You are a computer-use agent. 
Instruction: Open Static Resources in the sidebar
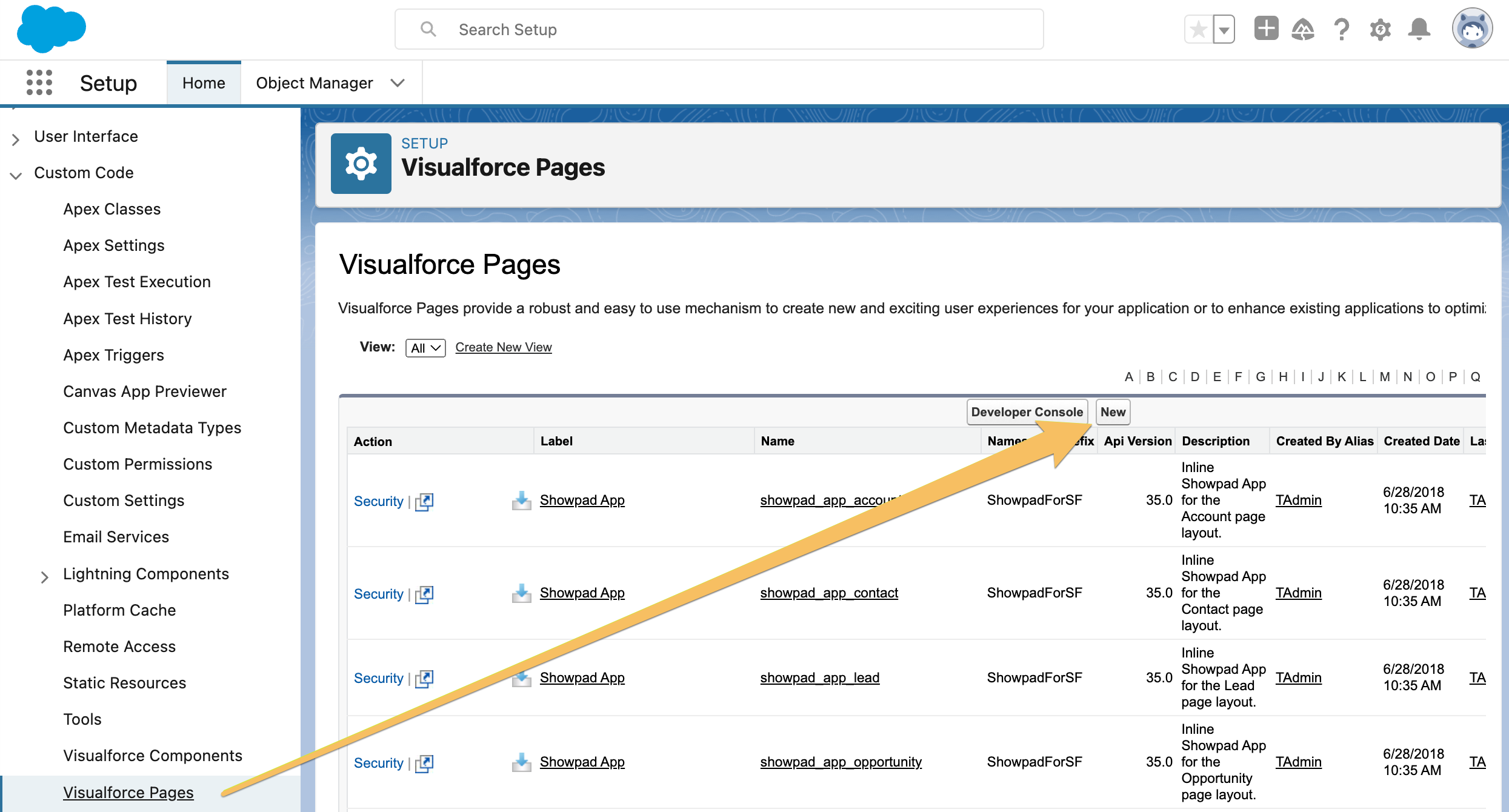point(125,683)
